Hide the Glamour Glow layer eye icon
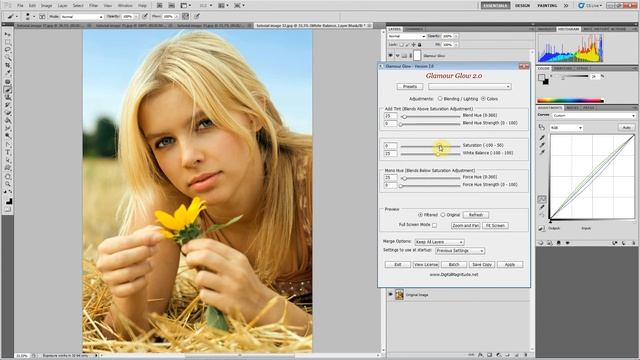 click(391, 56)
